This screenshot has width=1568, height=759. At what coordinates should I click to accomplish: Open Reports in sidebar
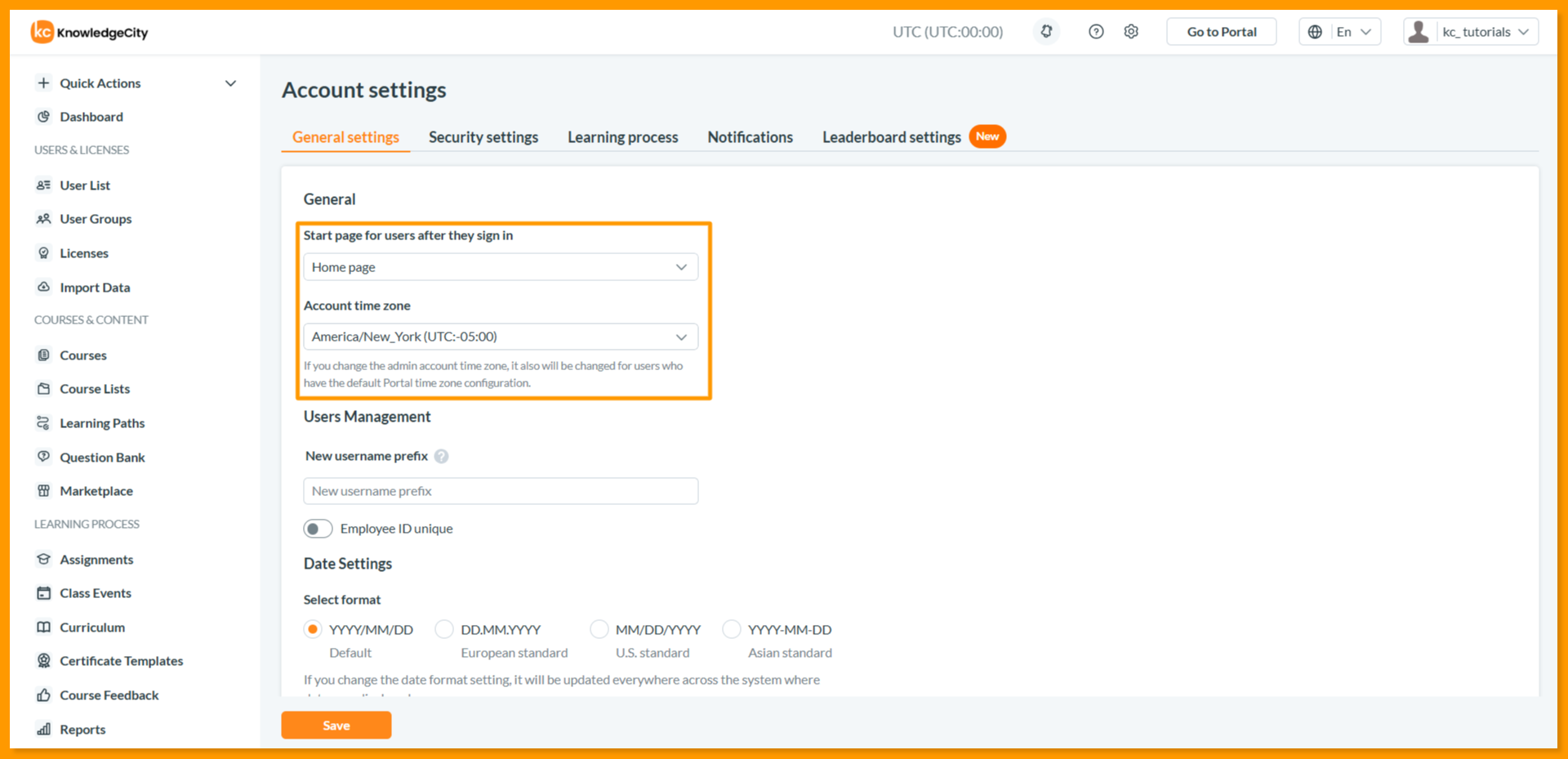(x=82, y=730)
